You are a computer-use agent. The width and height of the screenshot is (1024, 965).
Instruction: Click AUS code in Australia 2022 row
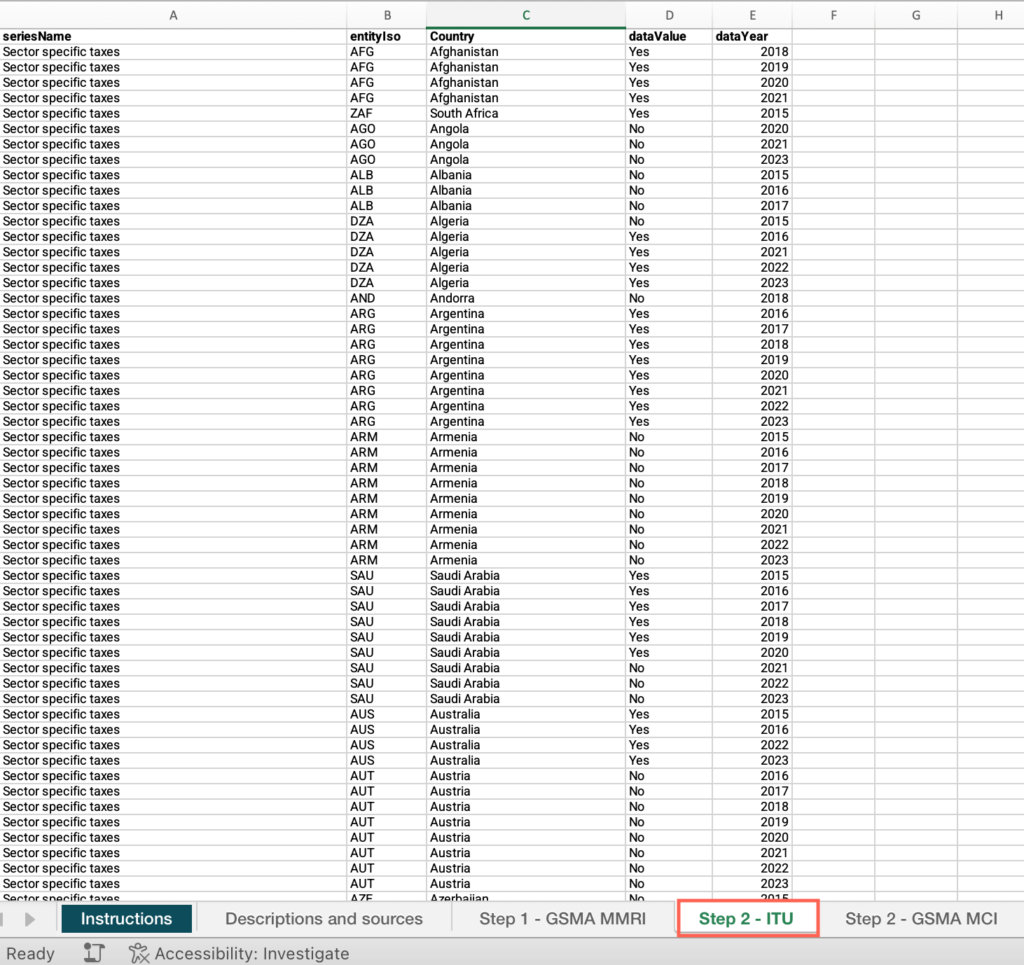coord(387,745)
